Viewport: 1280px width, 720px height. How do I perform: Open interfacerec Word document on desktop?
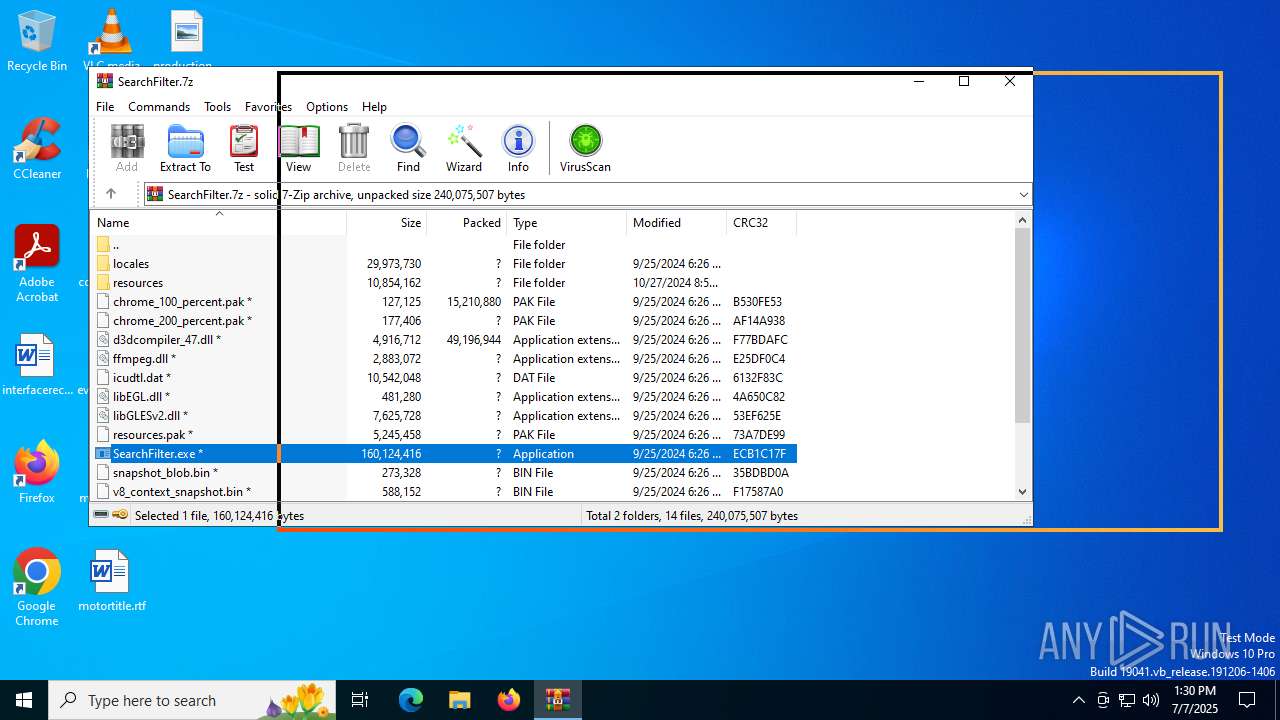coord(37,365)
